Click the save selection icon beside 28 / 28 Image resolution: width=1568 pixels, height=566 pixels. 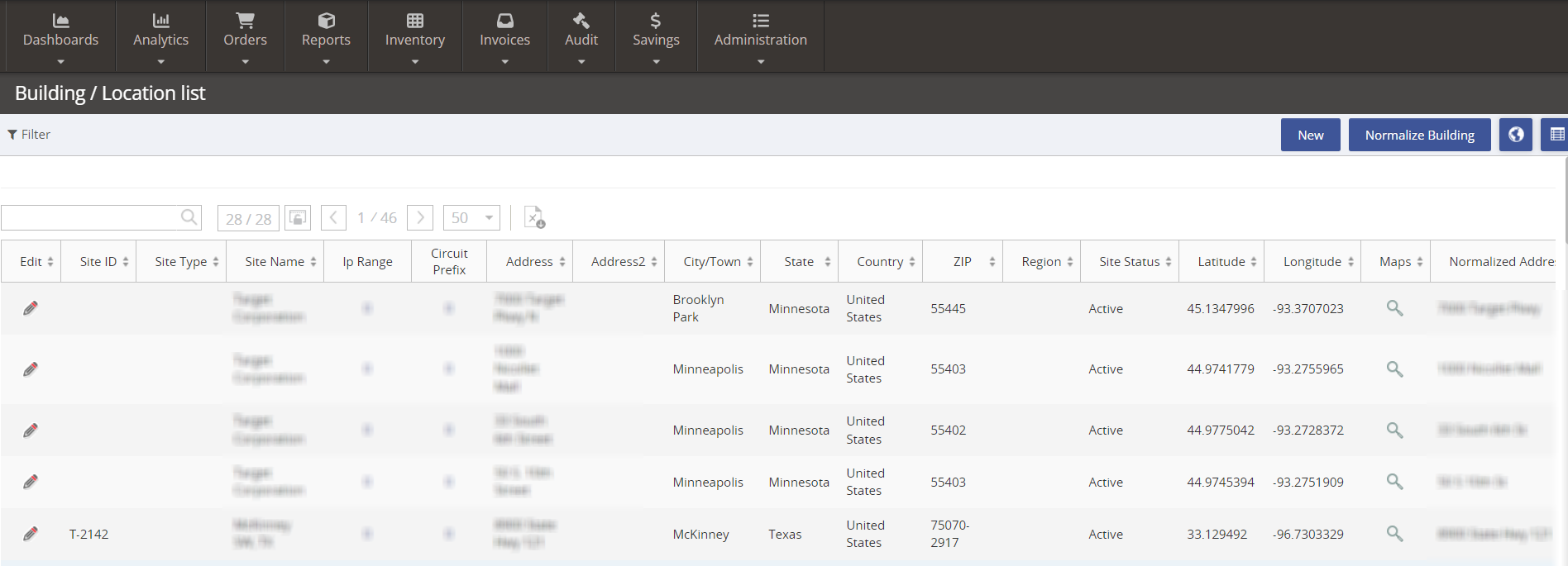click(x=298, y=217)
